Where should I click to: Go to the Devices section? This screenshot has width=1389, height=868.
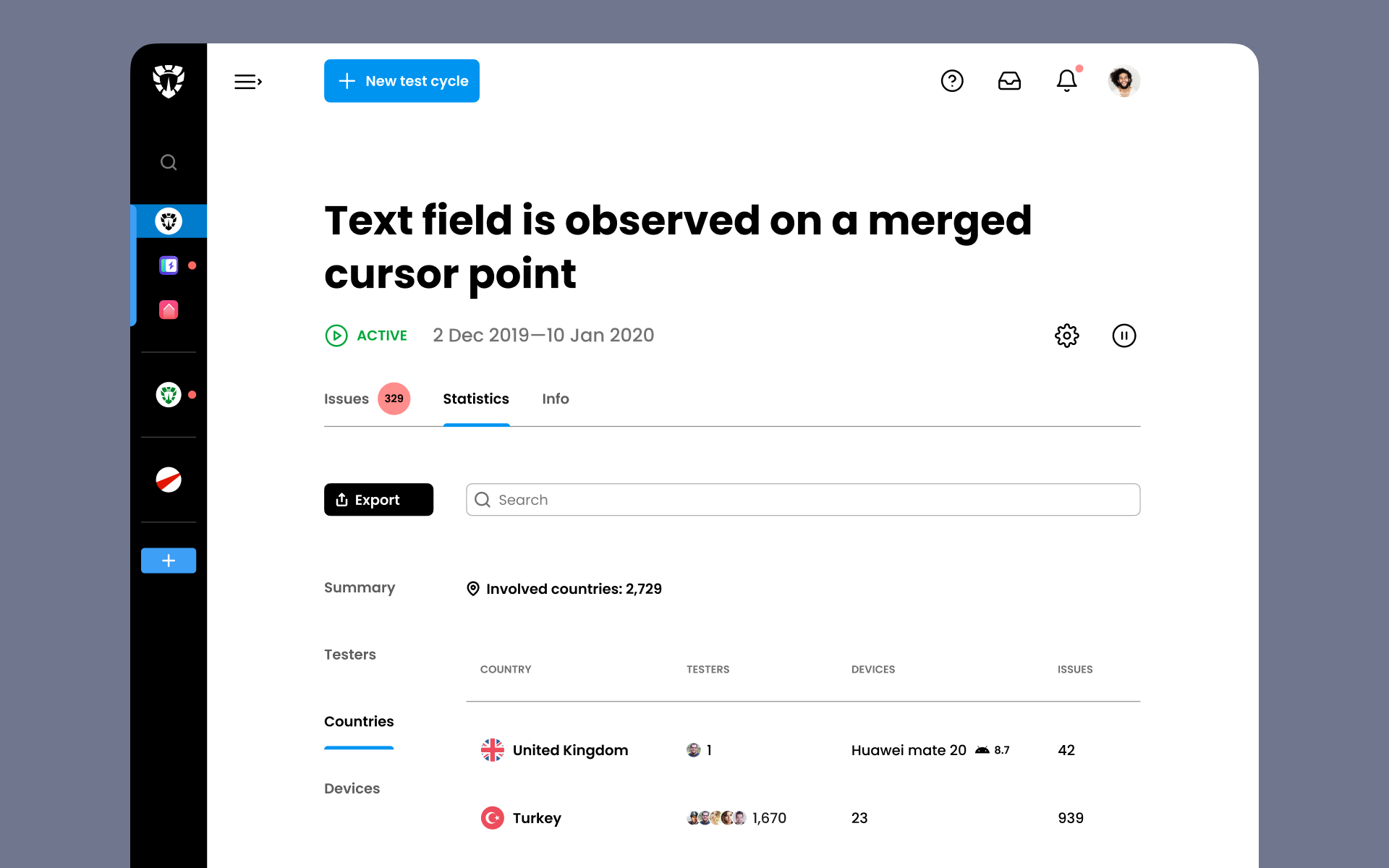point(352,788)
